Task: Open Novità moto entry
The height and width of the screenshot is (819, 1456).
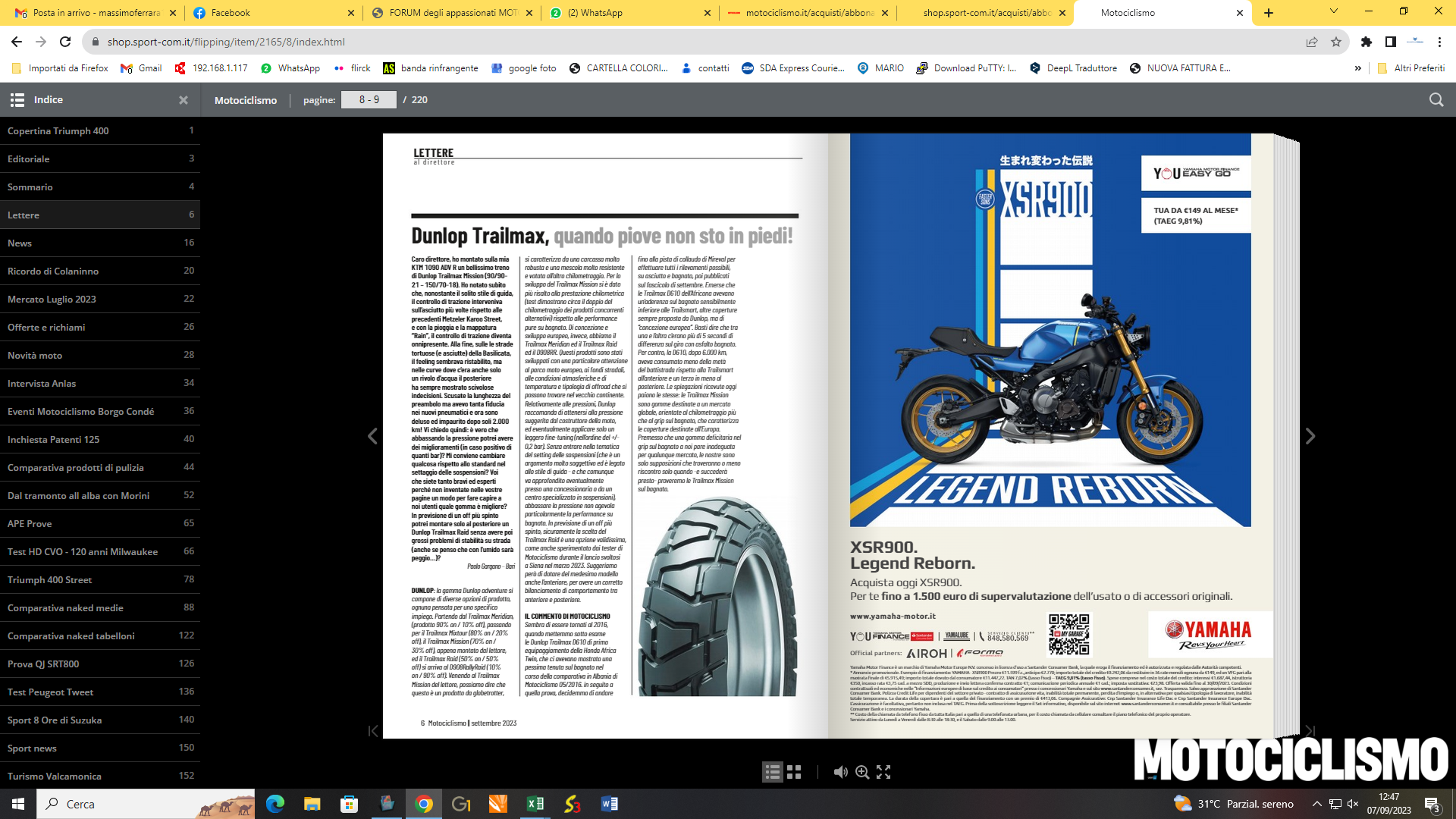Action: pos(100,355)
